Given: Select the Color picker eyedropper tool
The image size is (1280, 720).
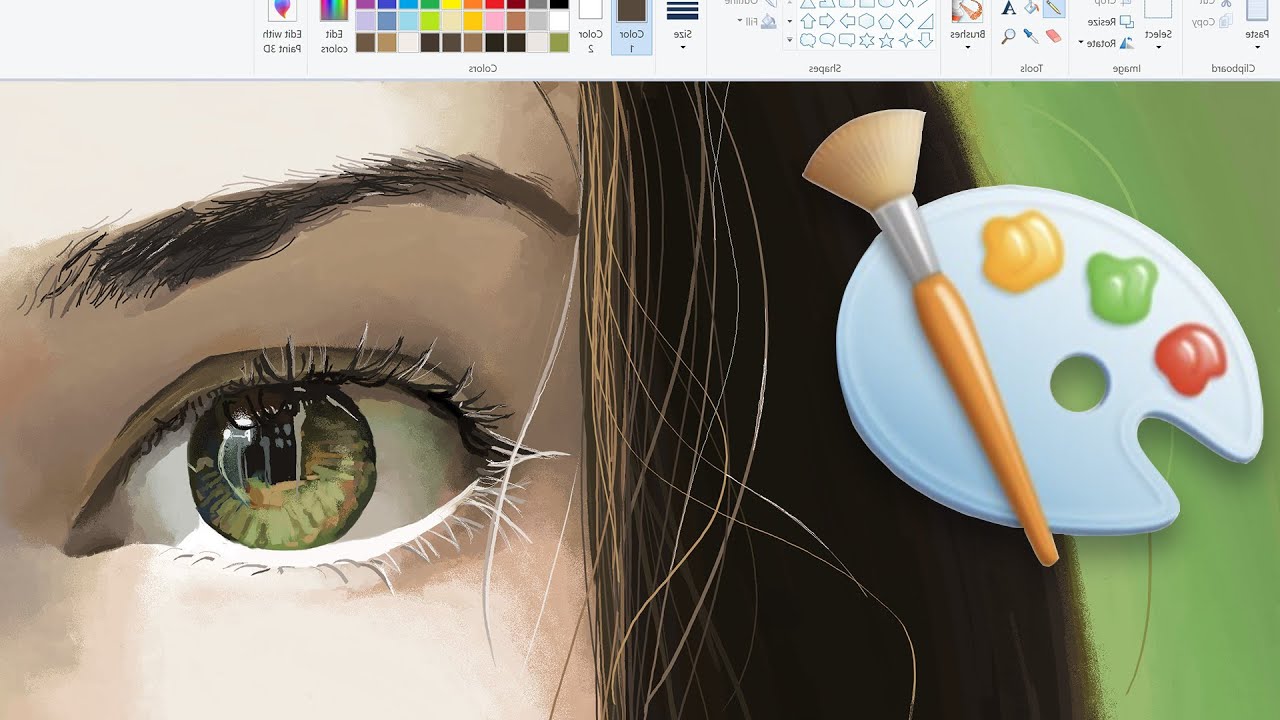Looking at the screenshot, I should pyautogui.click(x=1031, y=36).
